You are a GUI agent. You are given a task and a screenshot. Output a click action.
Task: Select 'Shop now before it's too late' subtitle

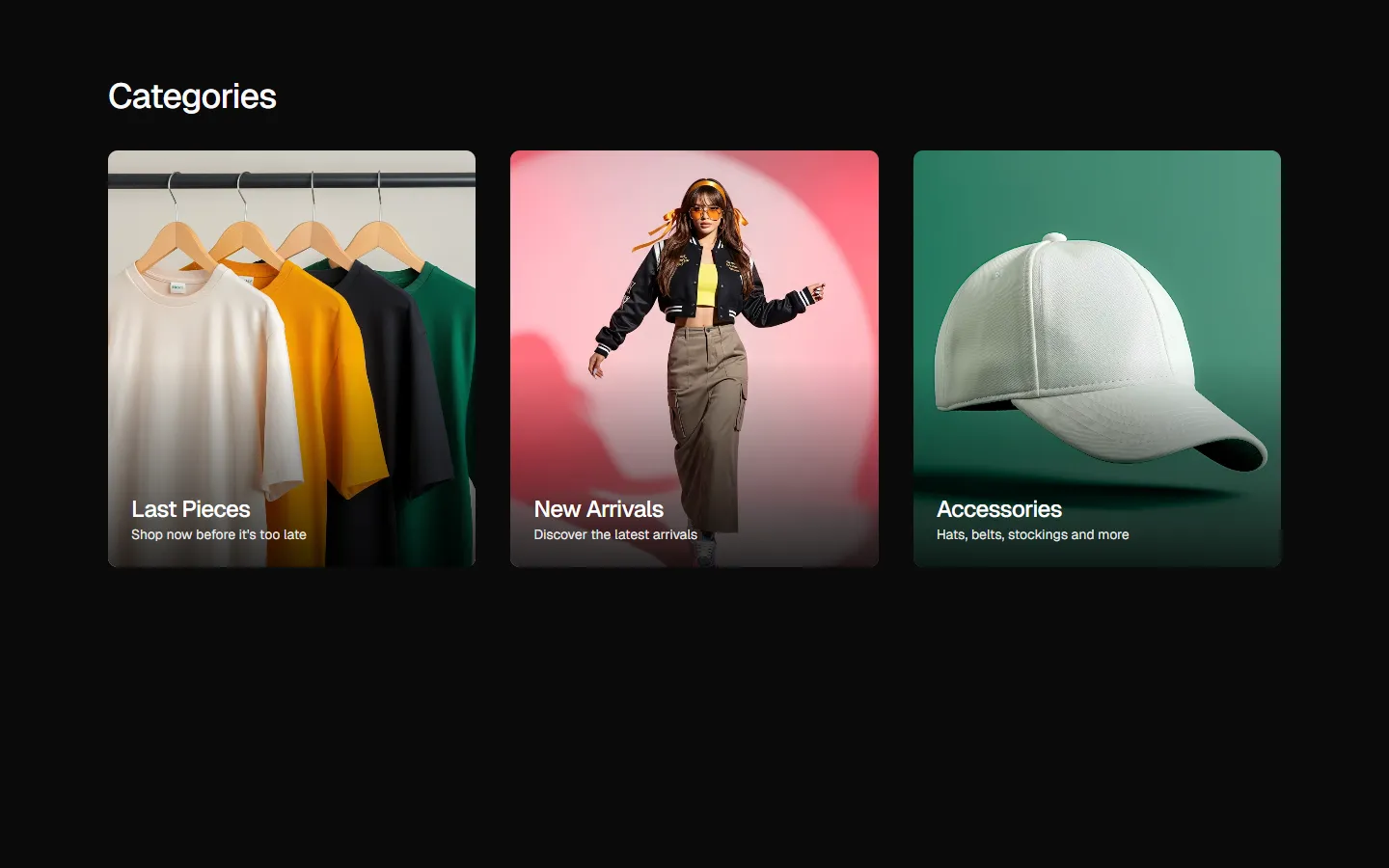point(218,534)
